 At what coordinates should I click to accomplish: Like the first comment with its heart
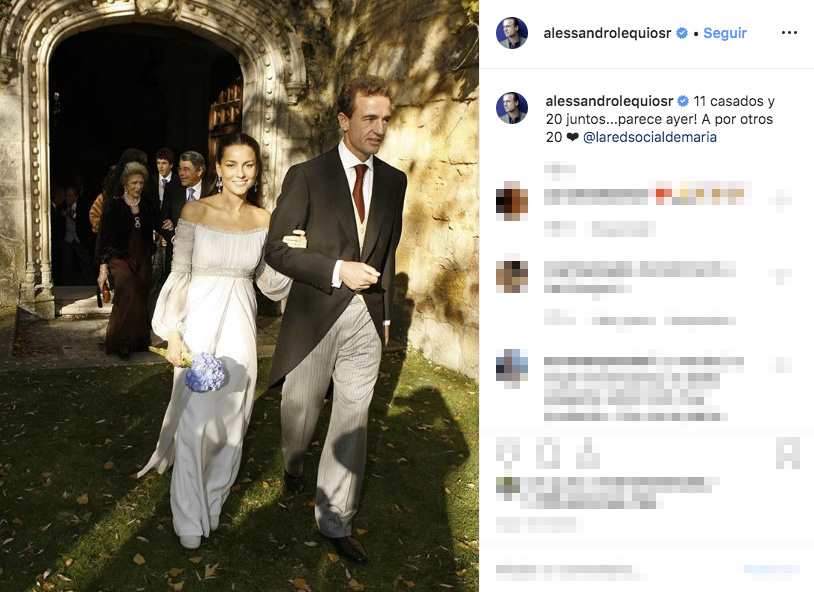coord(781,200)
